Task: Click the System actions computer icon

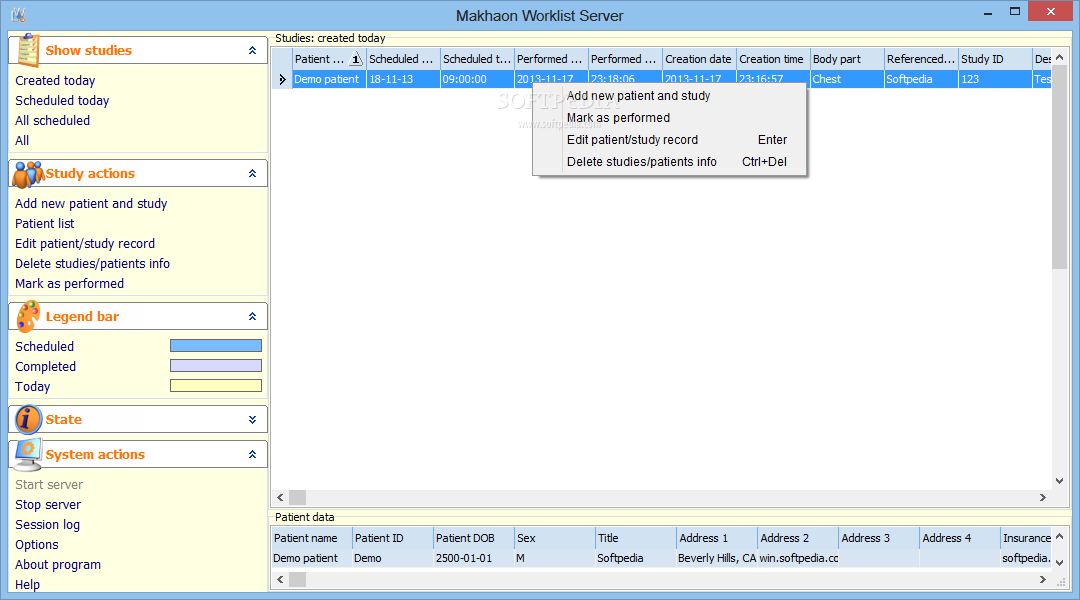Action: (28, 455)
